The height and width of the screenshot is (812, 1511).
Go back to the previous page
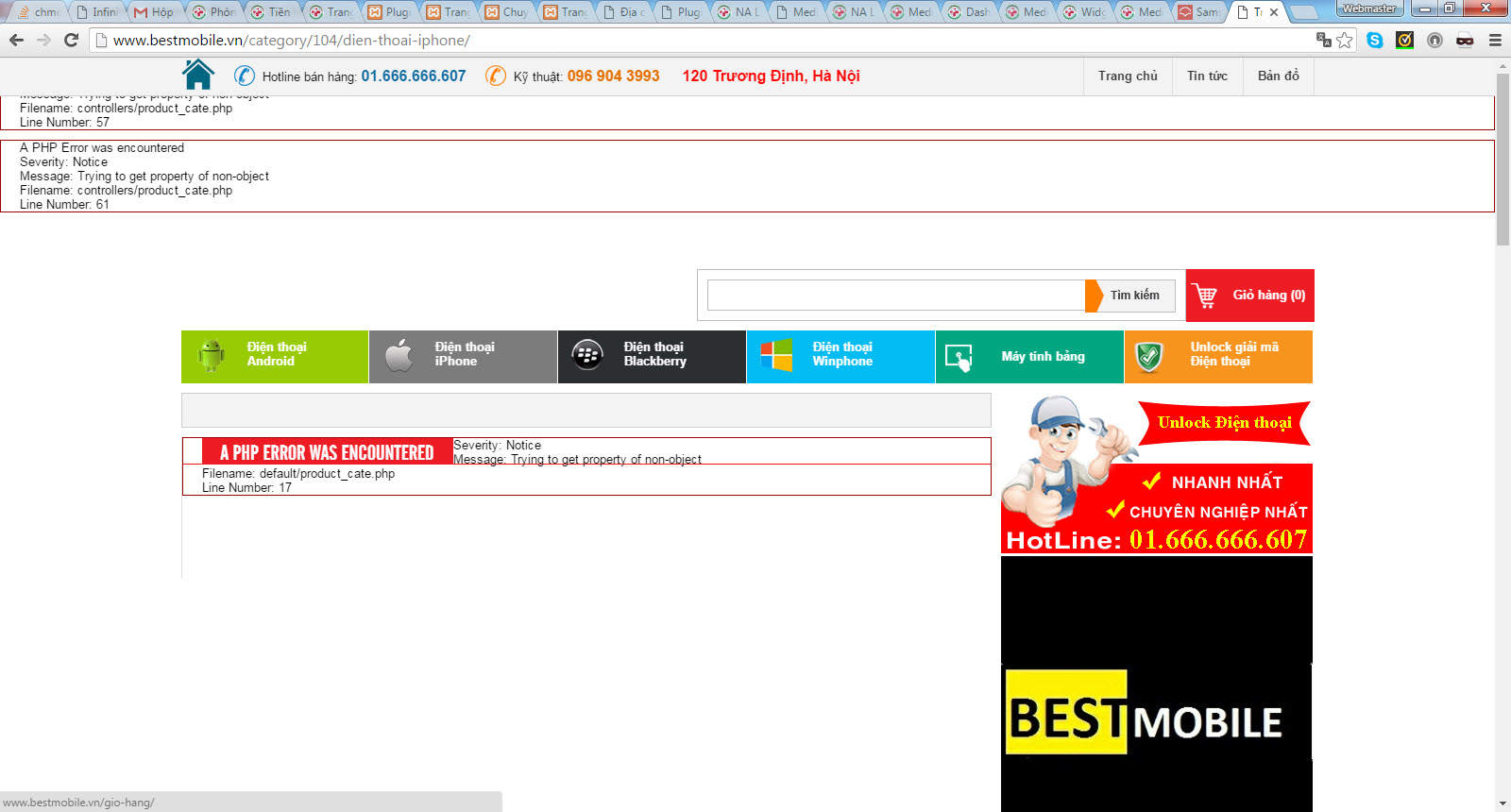[16, 40]
